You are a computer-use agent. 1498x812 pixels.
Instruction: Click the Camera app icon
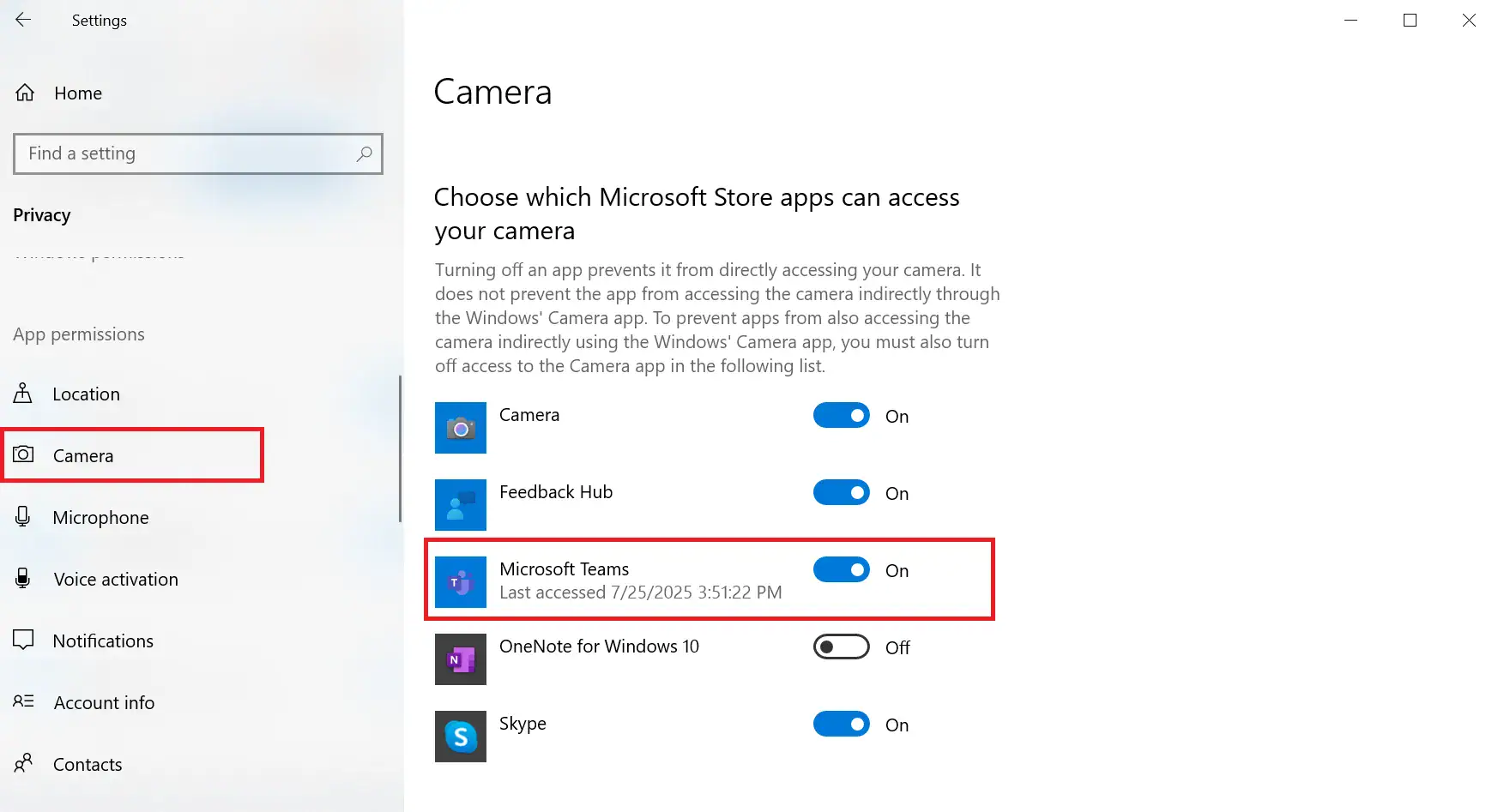point(461,428)
